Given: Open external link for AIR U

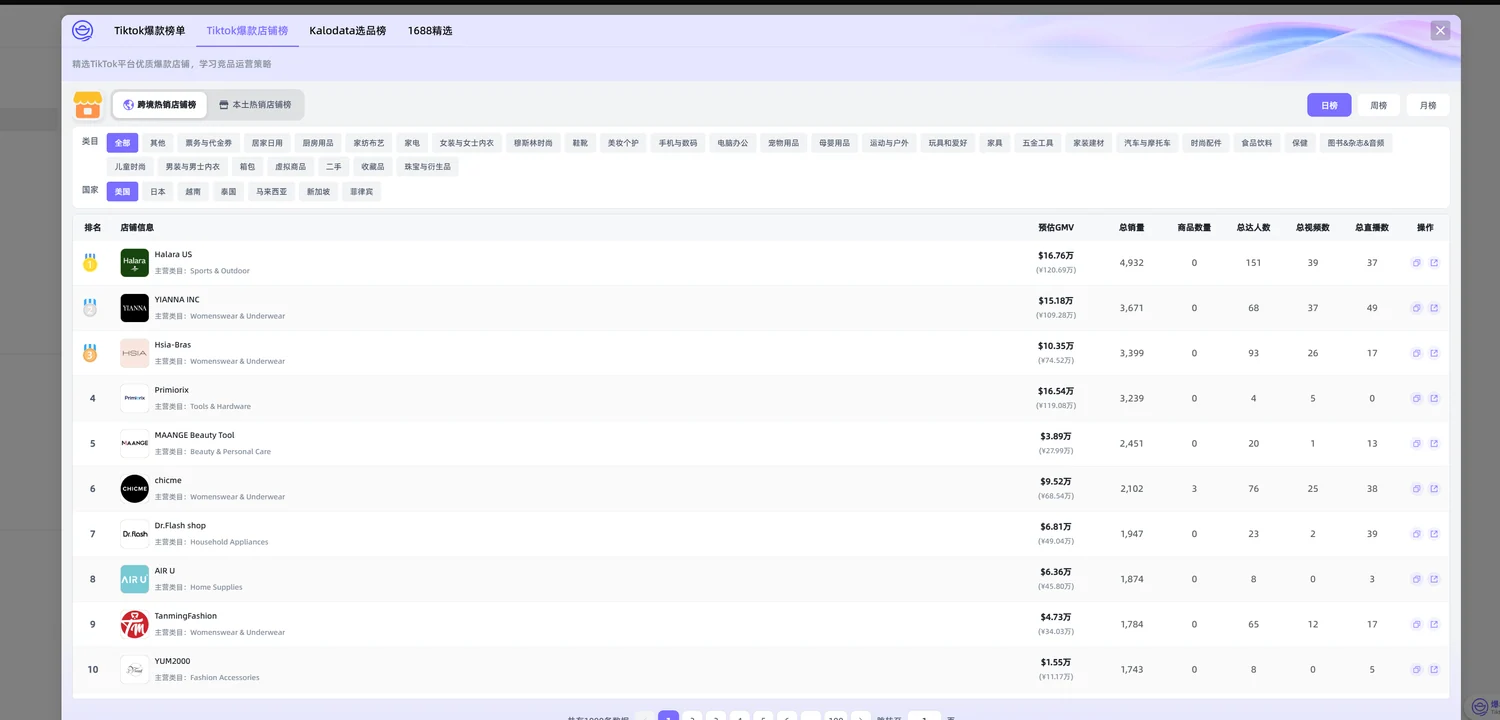Looking at the screenshot, I should click(1434, 579).
